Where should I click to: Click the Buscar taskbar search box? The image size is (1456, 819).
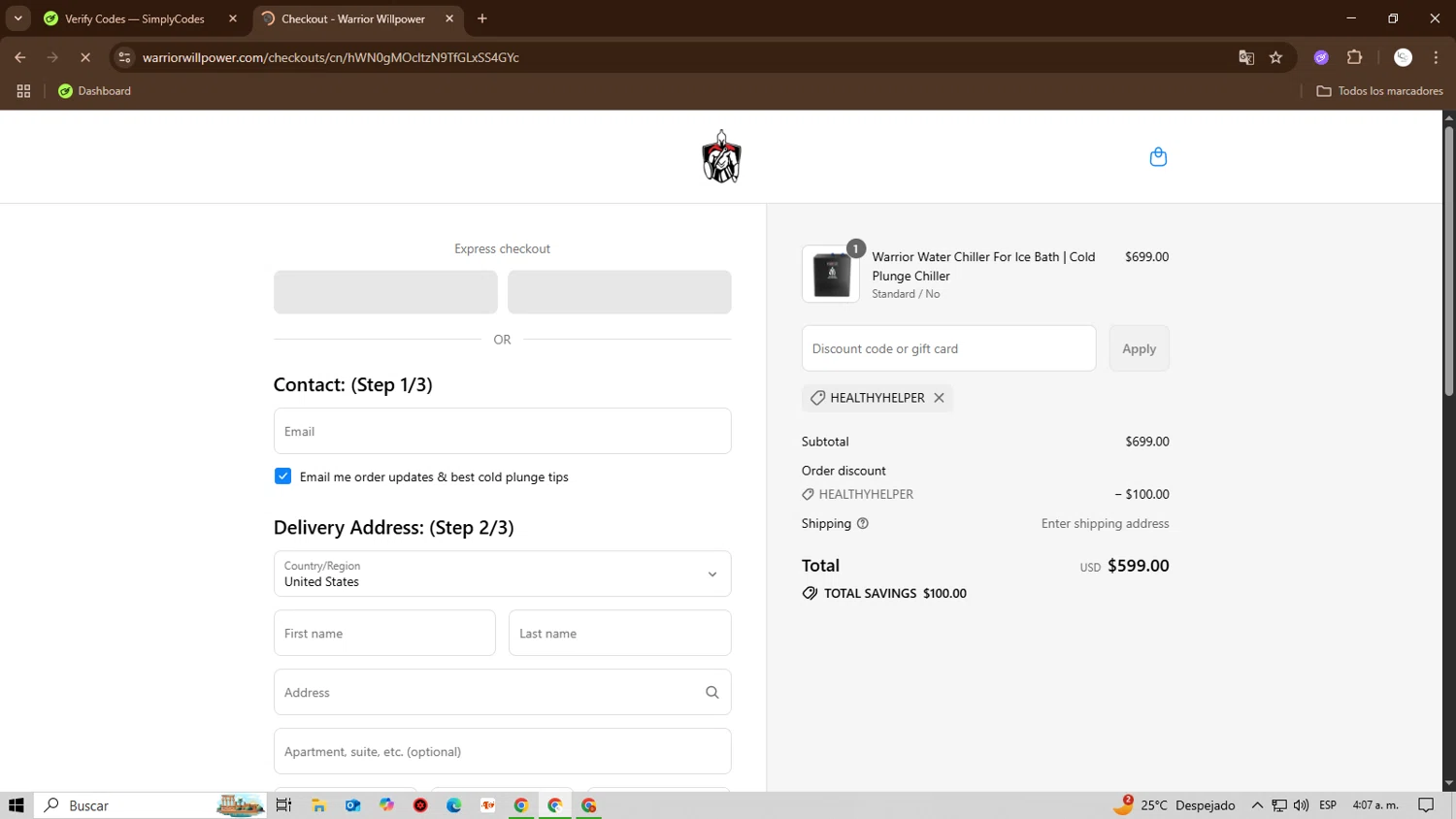tap(150, 805)
